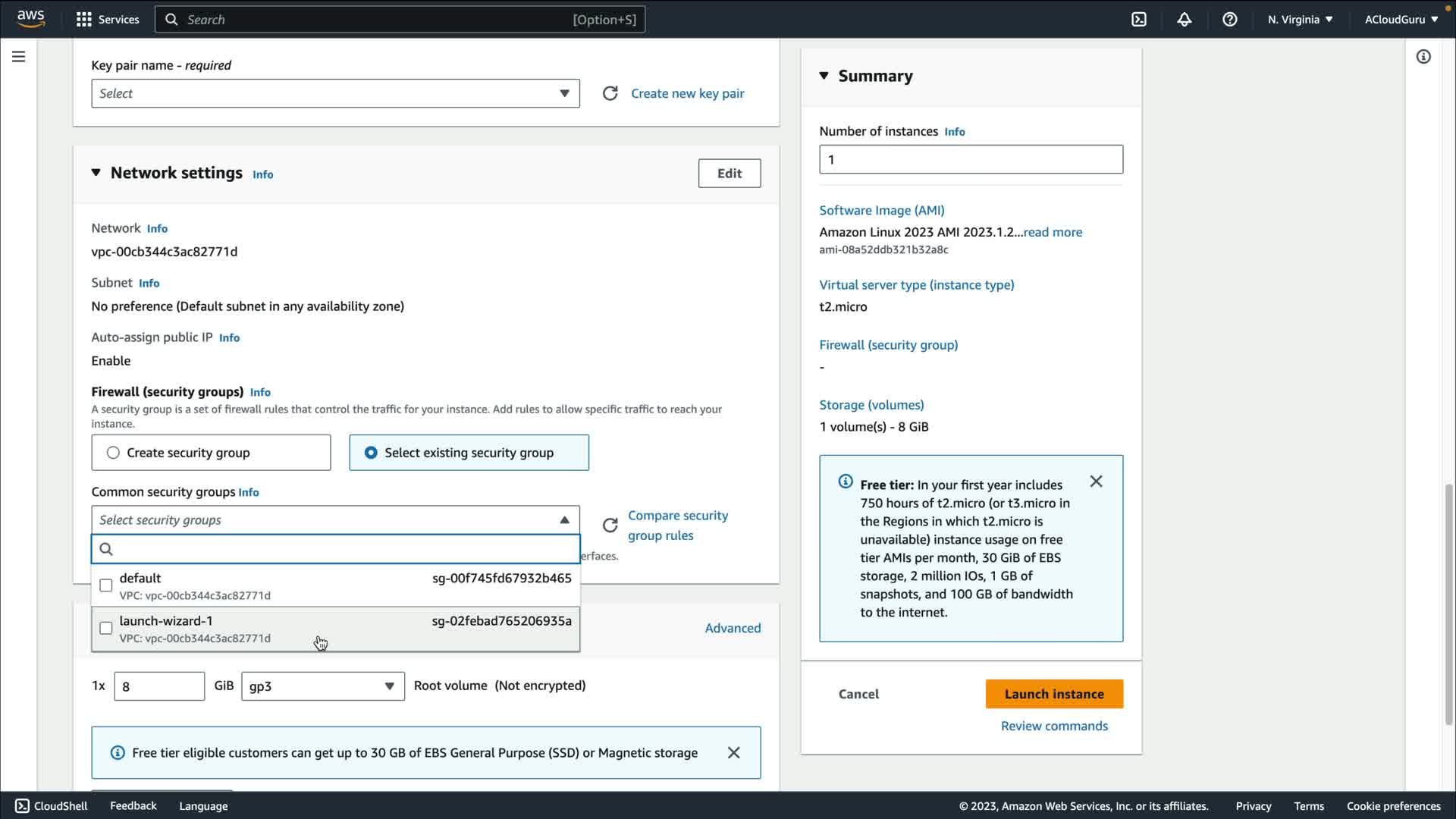
Task: Check the default security group checkbox
Action: coord(106,585)
